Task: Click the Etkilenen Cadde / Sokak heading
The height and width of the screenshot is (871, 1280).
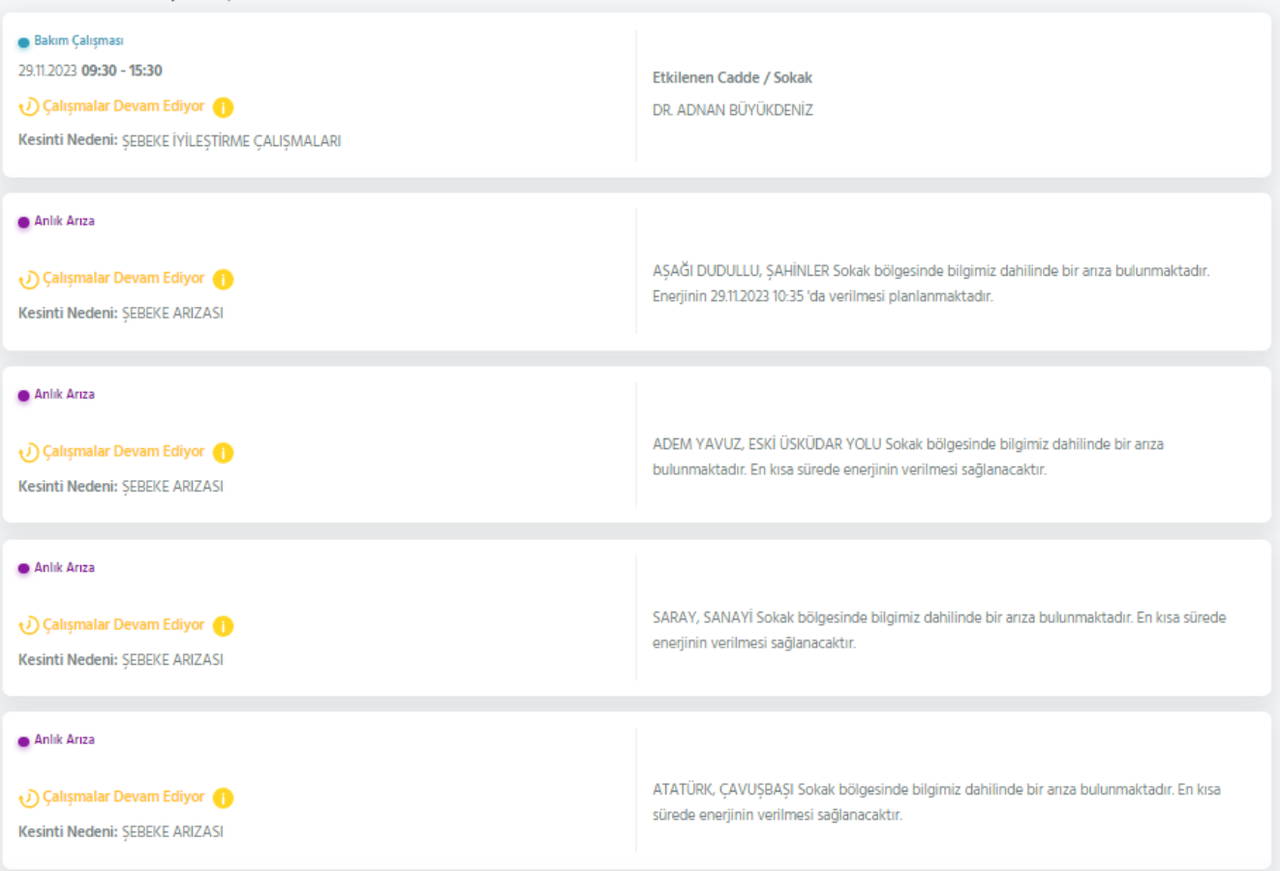Action: click(x=732, y=78)
